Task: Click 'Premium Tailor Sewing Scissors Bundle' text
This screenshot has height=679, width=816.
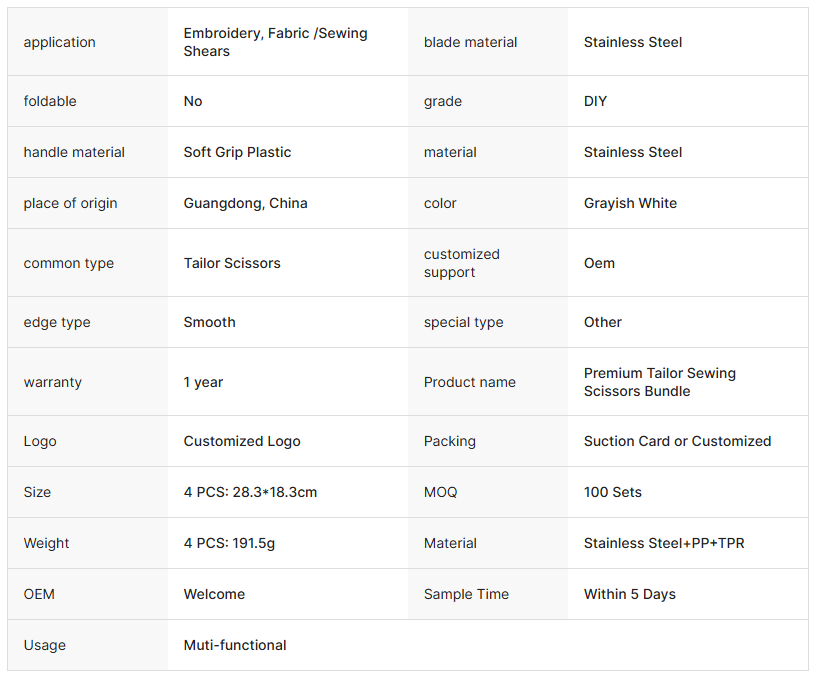Action: coord(659,382)
